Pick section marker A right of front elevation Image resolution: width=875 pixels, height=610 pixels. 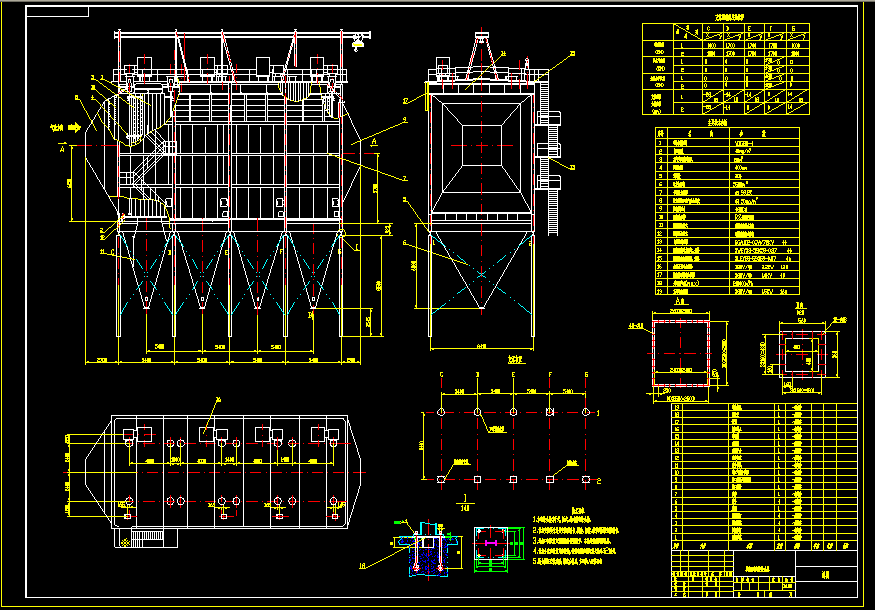pos(374,143)
